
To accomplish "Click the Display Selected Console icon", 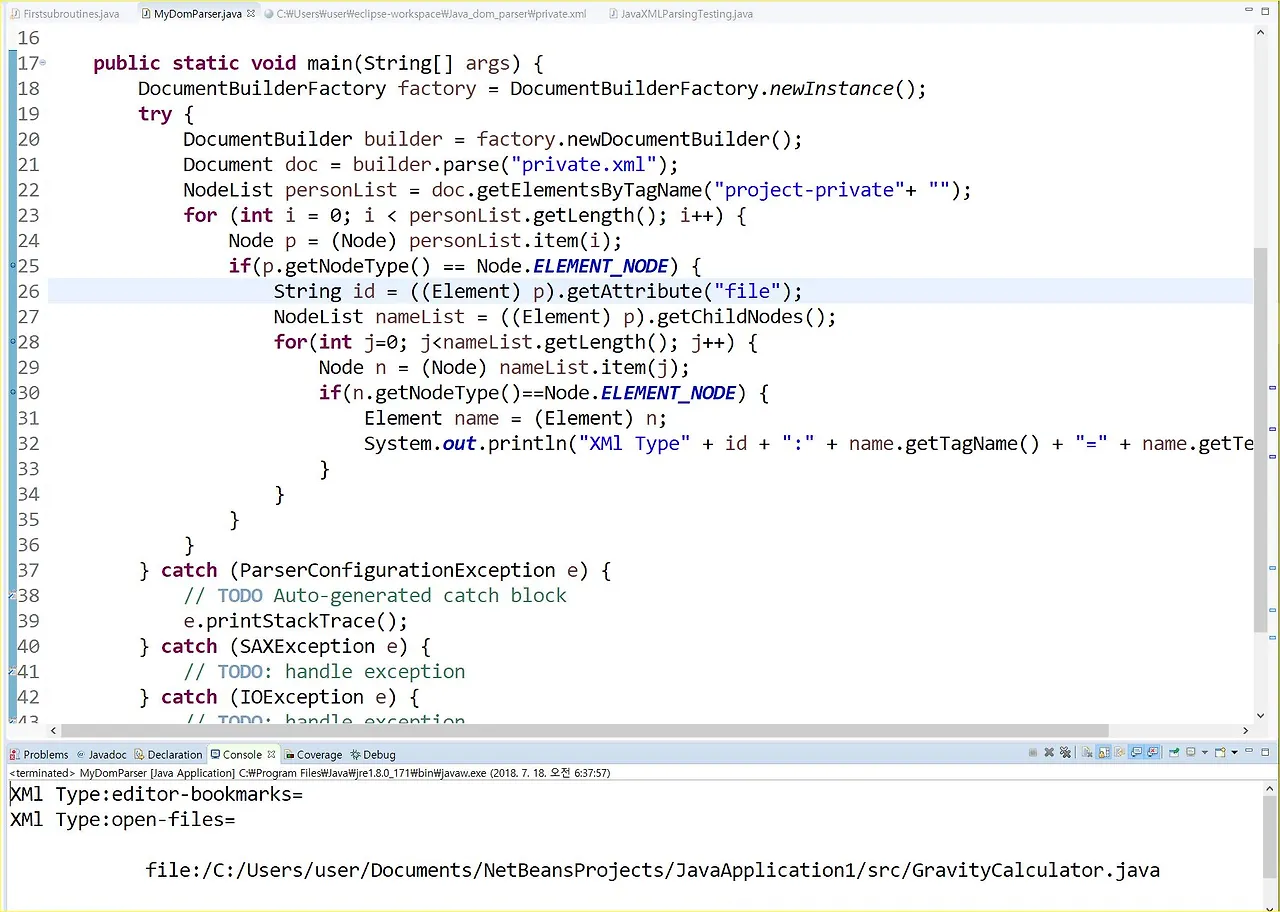I will point(1191,752).
